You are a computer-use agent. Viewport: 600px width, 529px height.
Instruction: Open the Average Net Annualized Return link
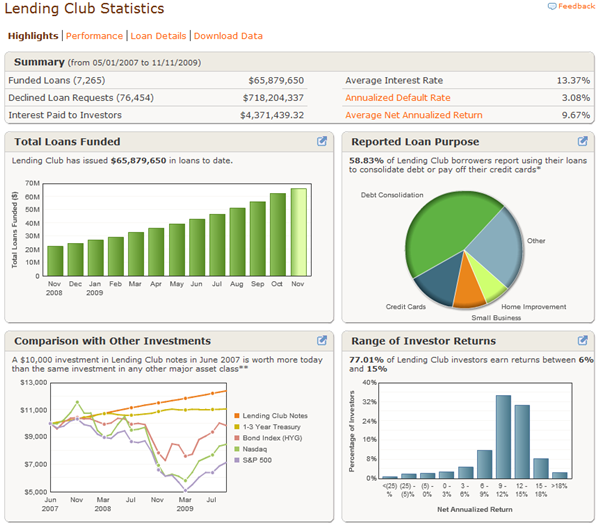pos(414,115)
